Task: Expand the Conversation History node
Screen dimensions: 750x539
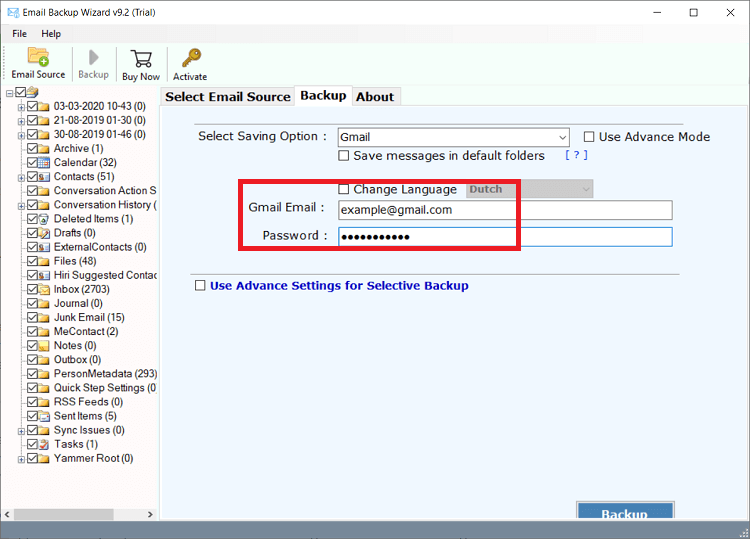Action: click(x=21, y=206)
